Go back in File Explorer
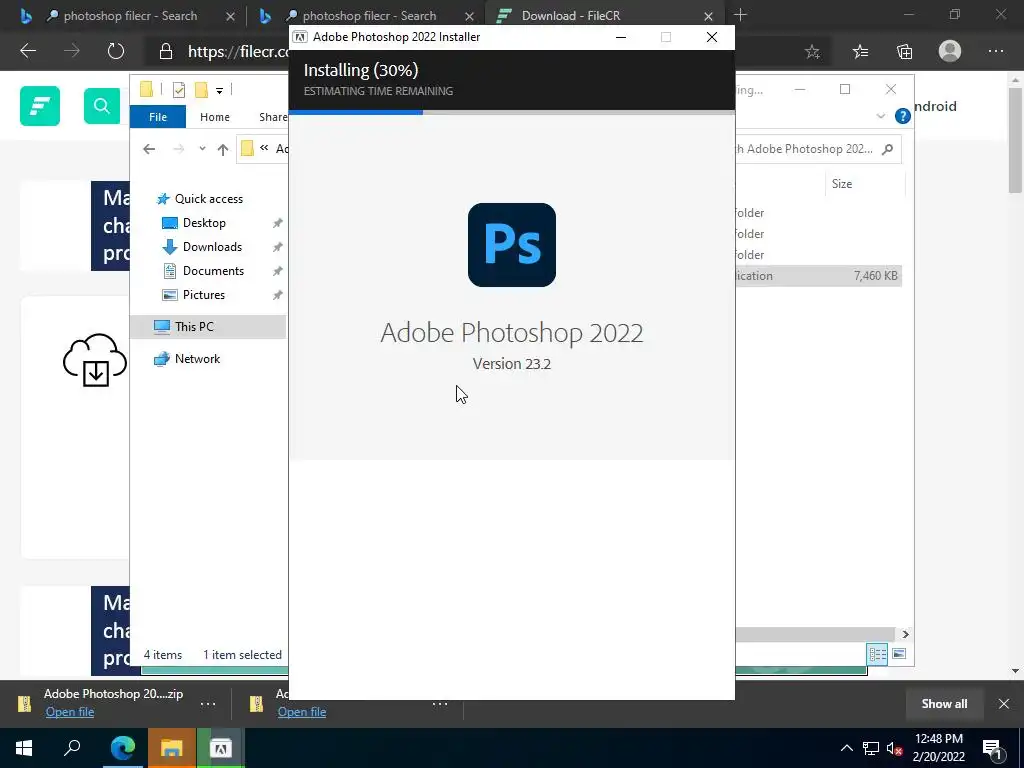 tap(149, 149)
